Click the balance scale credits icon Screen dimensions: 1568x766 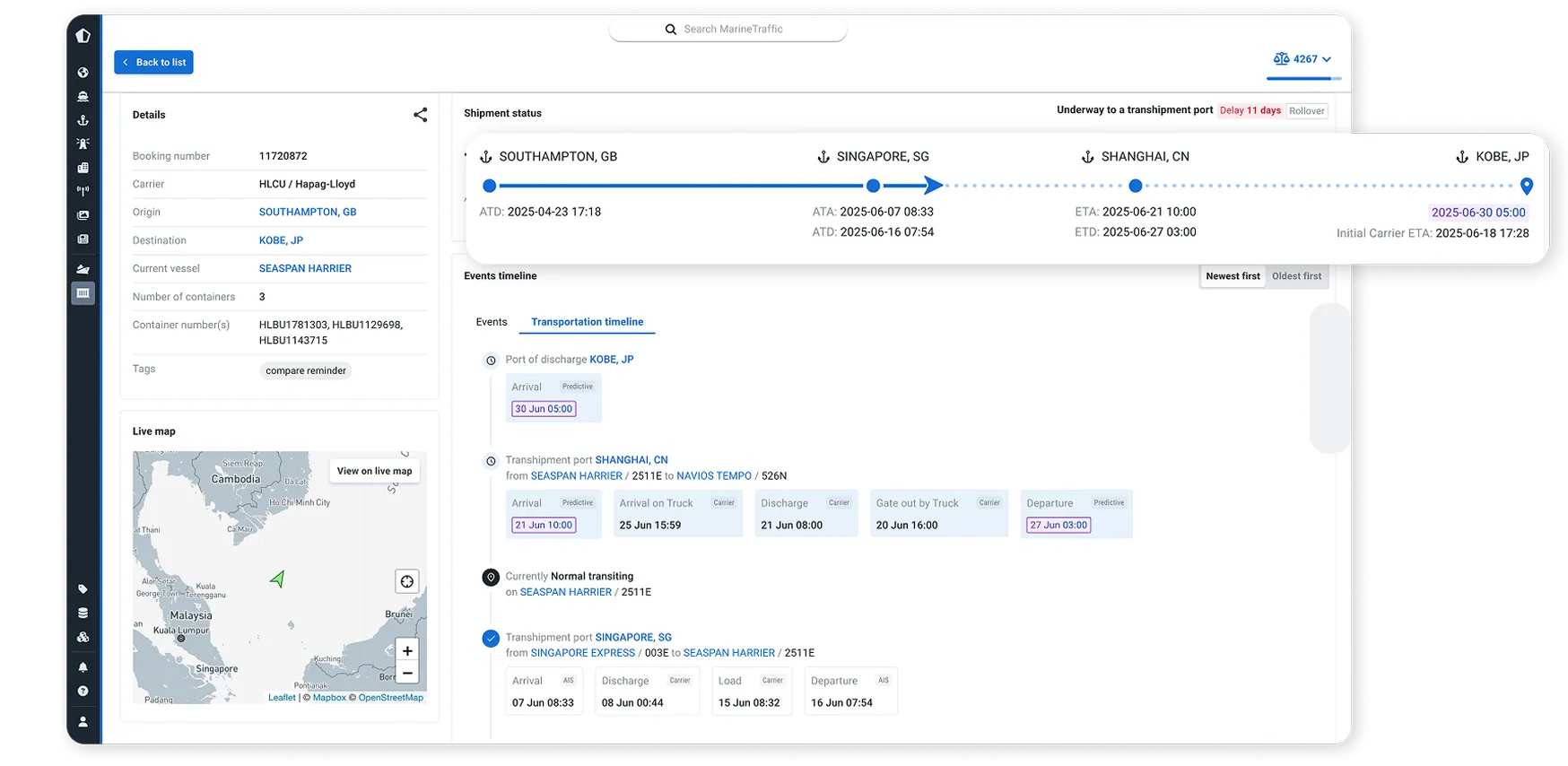tap(1281, 59)
